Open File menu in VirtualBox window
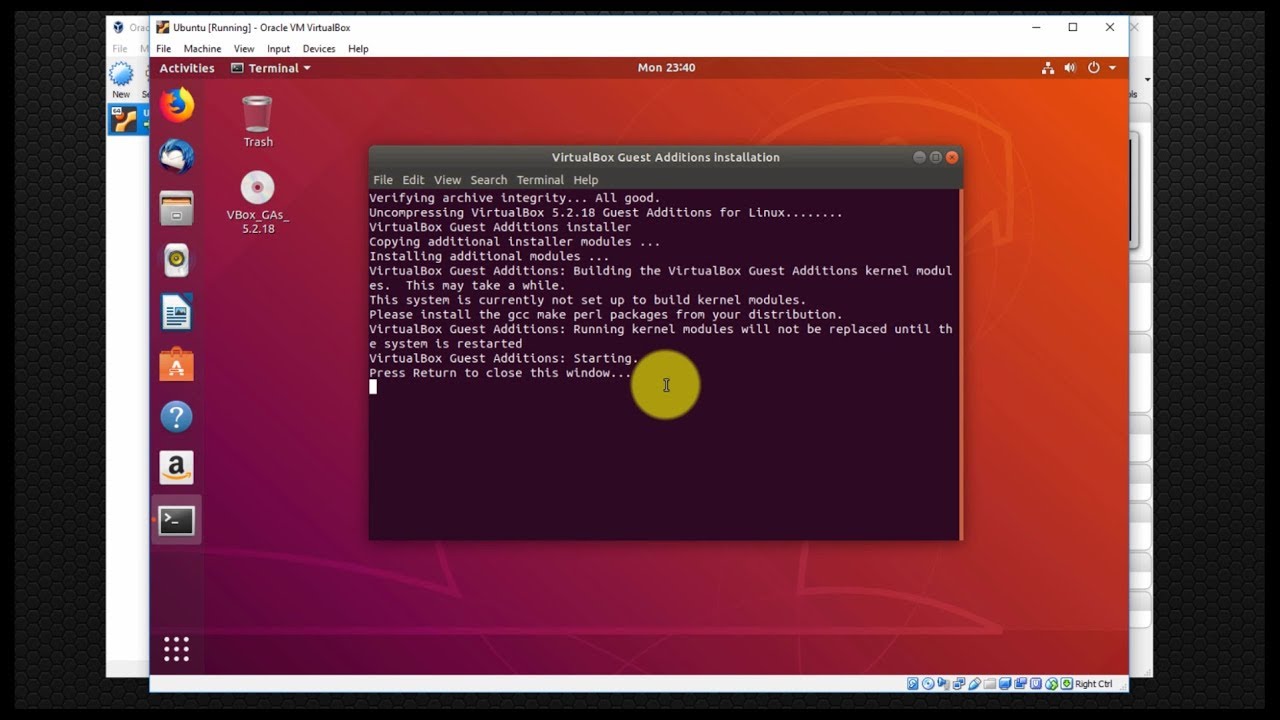 (x=163, y=48)
